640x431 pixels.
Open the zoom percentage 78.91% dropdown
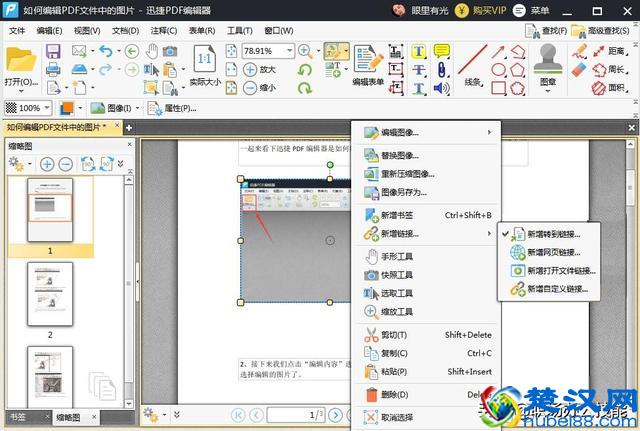click(x=288, y=51)
